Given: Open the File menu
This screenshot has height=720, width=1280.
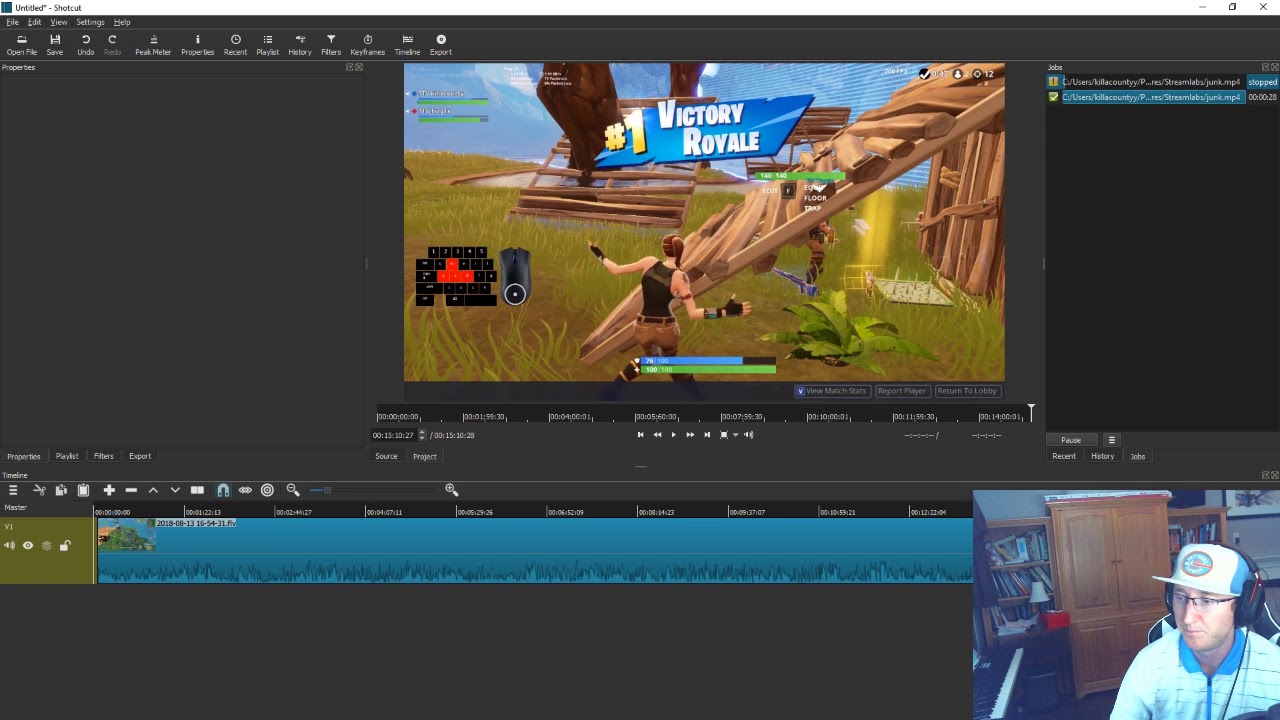Looking at the screenshot, I should click(12, 22).
